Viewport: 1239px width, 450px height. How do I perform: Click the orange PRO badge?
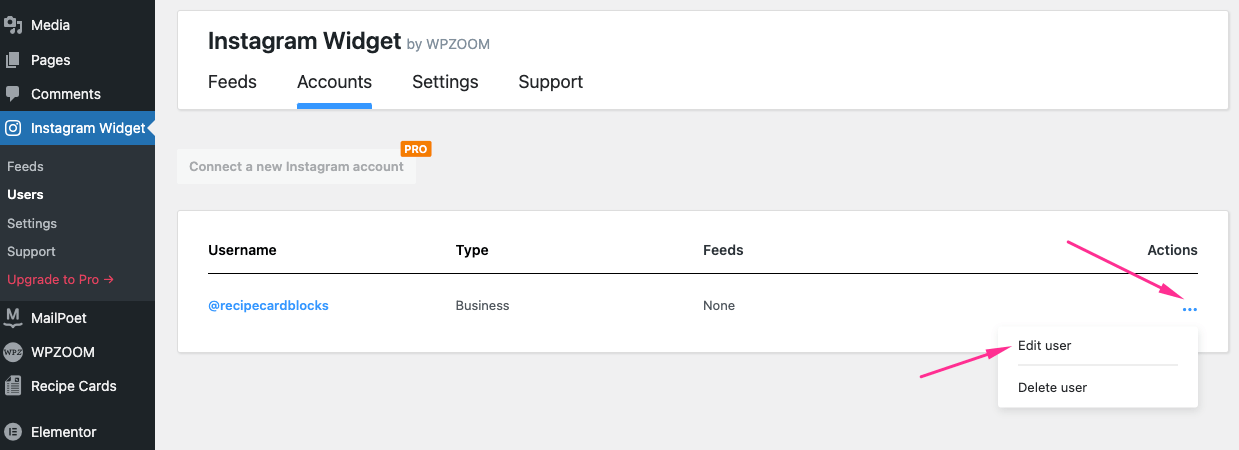tap(416, 149)
